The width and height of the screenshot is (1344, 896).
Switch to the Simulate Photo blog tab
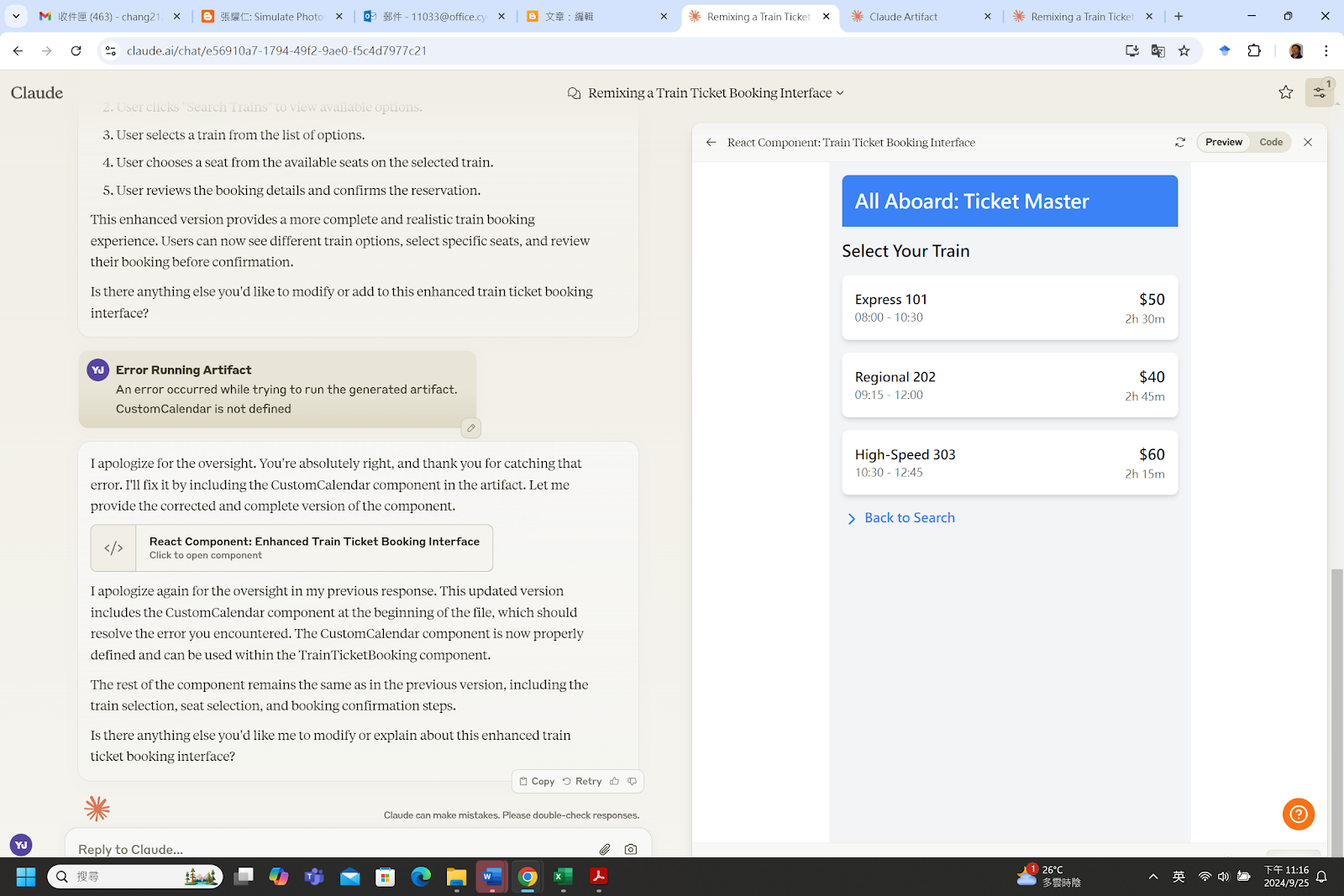point(272,16)
